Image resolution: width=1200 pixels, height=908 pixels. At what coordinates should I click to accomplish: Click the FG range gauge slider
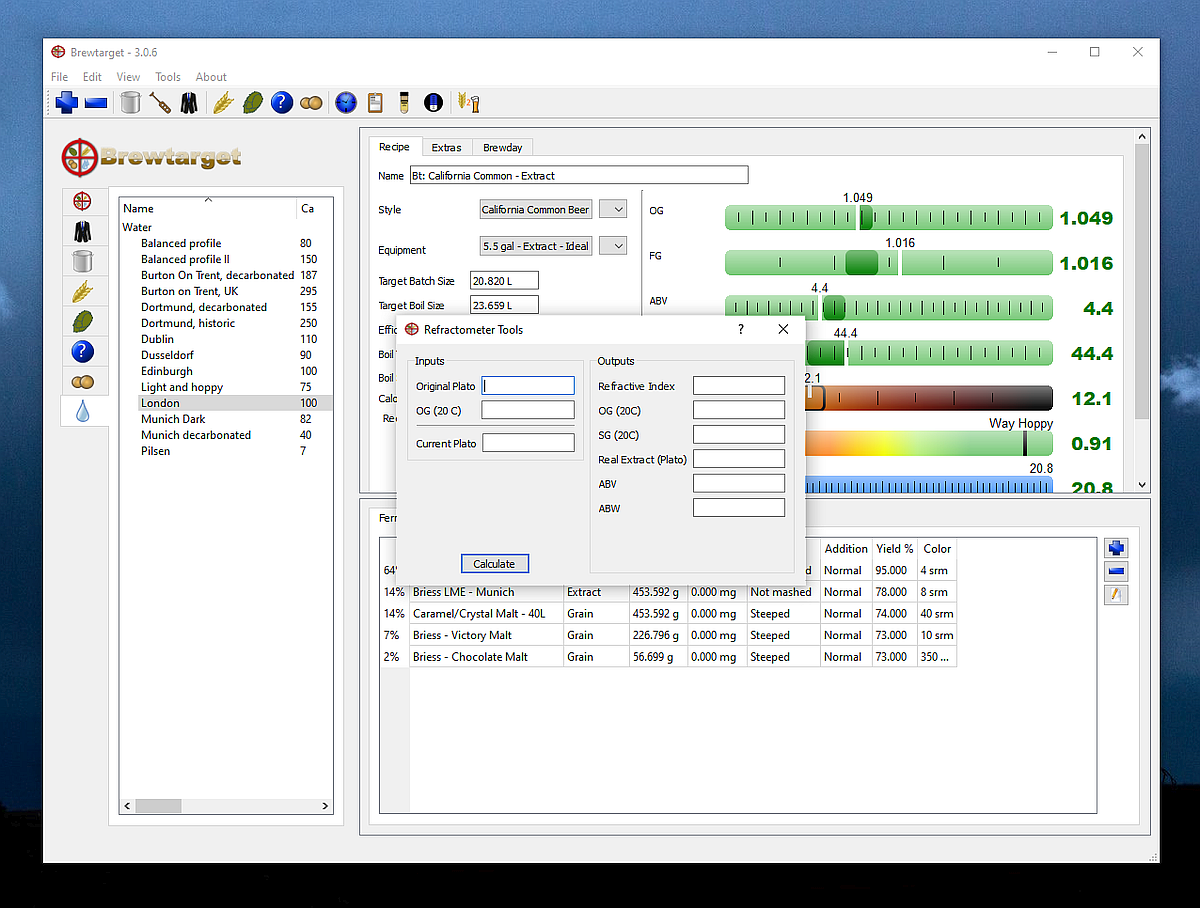(889, 262)
